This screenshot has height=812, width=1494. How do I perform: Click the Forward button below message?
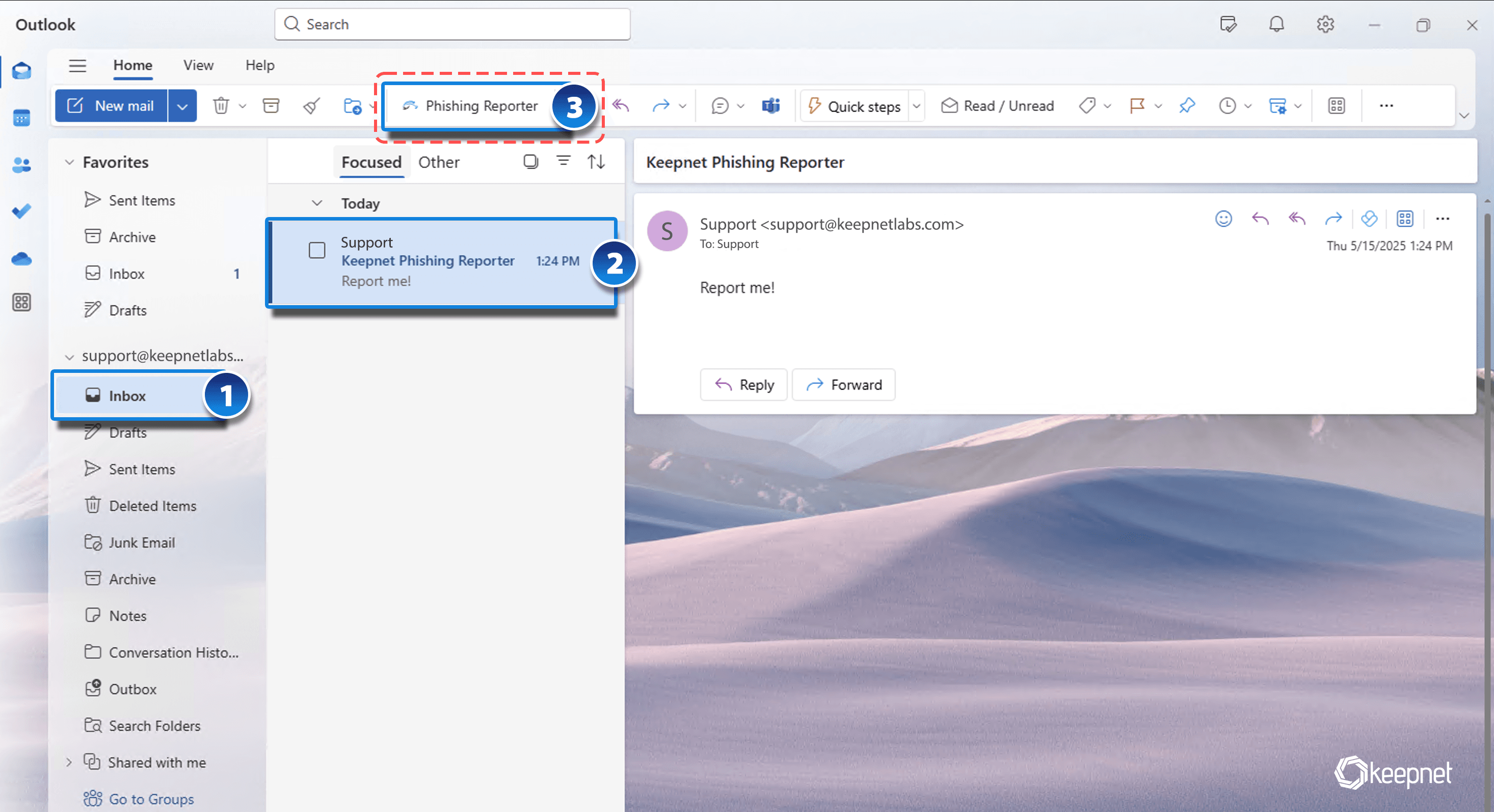(x=844, y=385)
